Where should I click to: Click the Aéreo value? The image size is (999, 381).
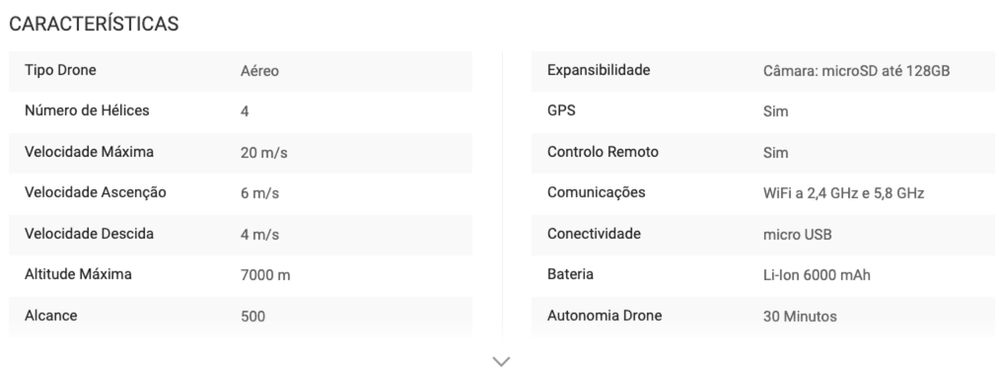pyautogui.click(x=259, y=71)
